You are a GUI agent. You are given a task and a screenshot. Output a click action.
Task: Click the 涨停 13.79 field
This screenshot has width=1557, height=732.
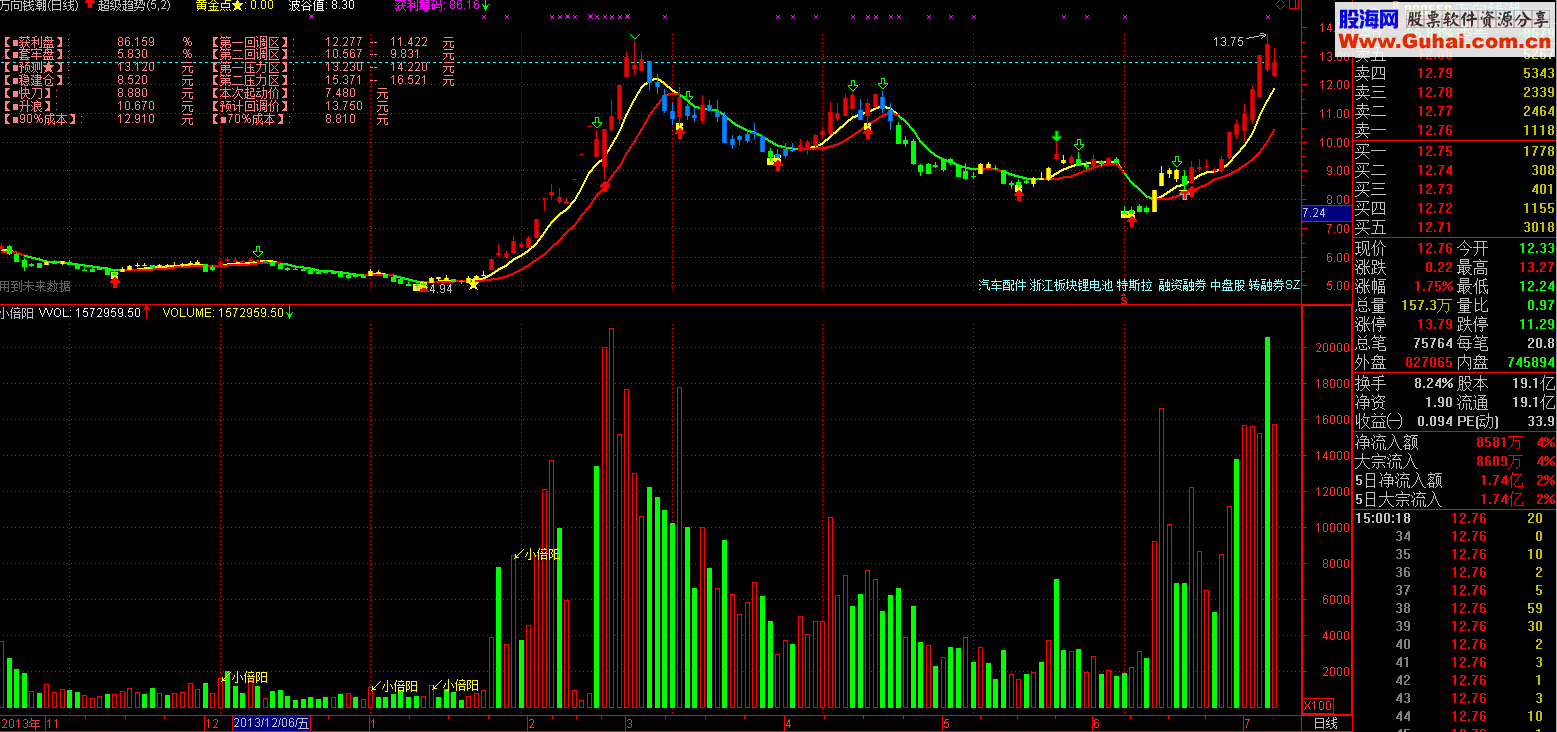coord(1404,324)
